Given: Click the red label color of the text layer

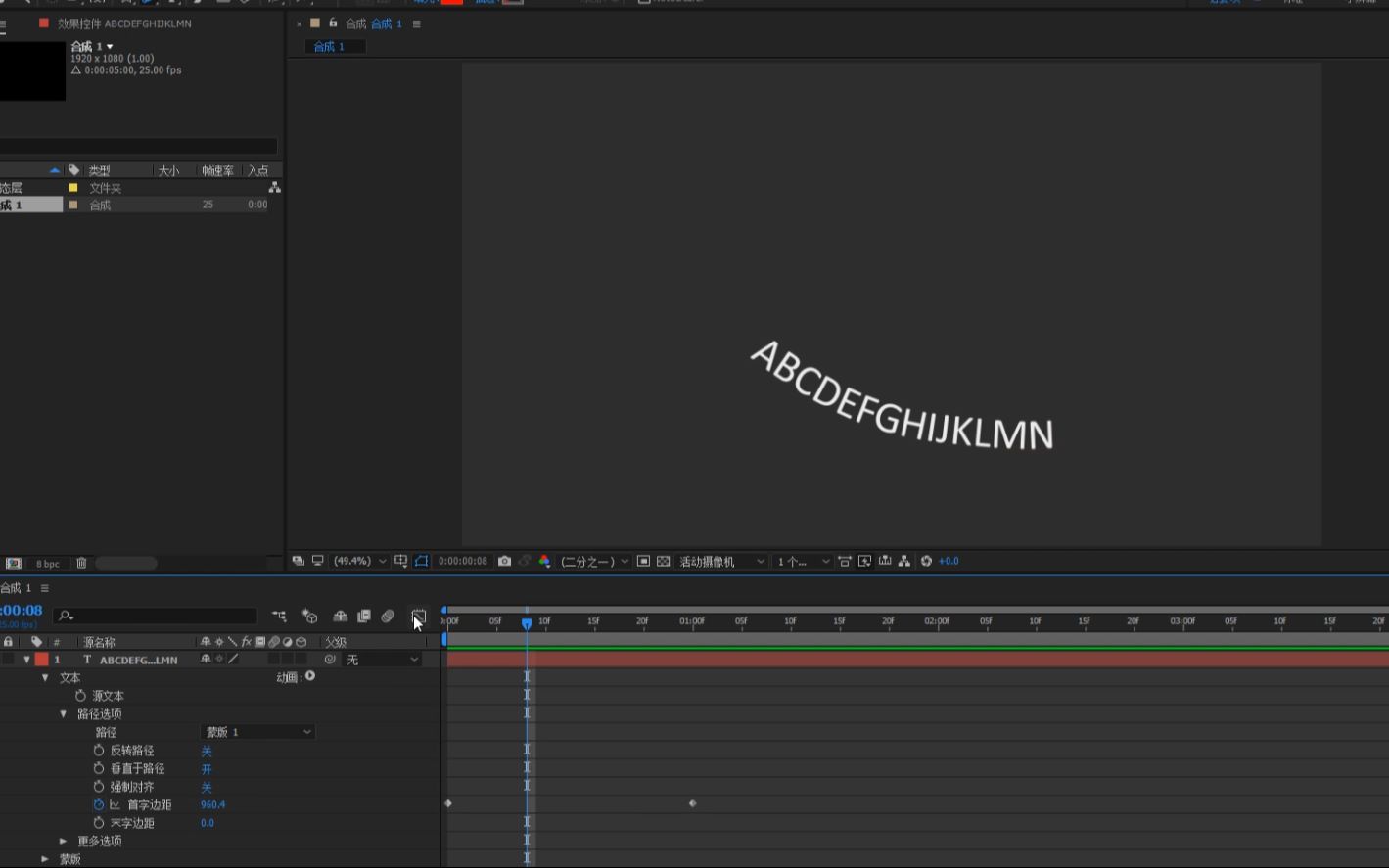Looking at the screenshot, I should [41, 660].
